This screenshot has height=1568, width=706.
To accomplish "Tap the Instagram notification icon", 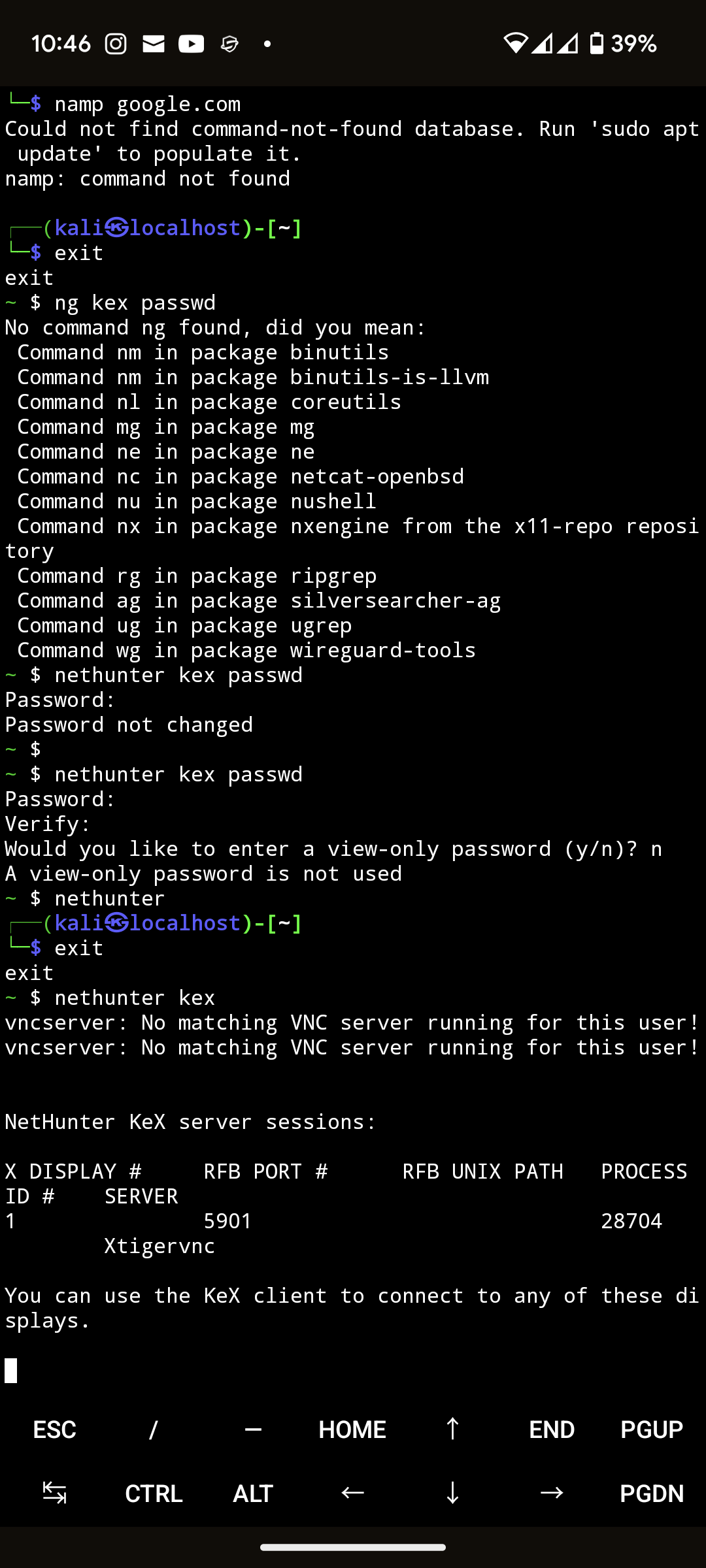I will pyautogui.click(x=116, y=44).
